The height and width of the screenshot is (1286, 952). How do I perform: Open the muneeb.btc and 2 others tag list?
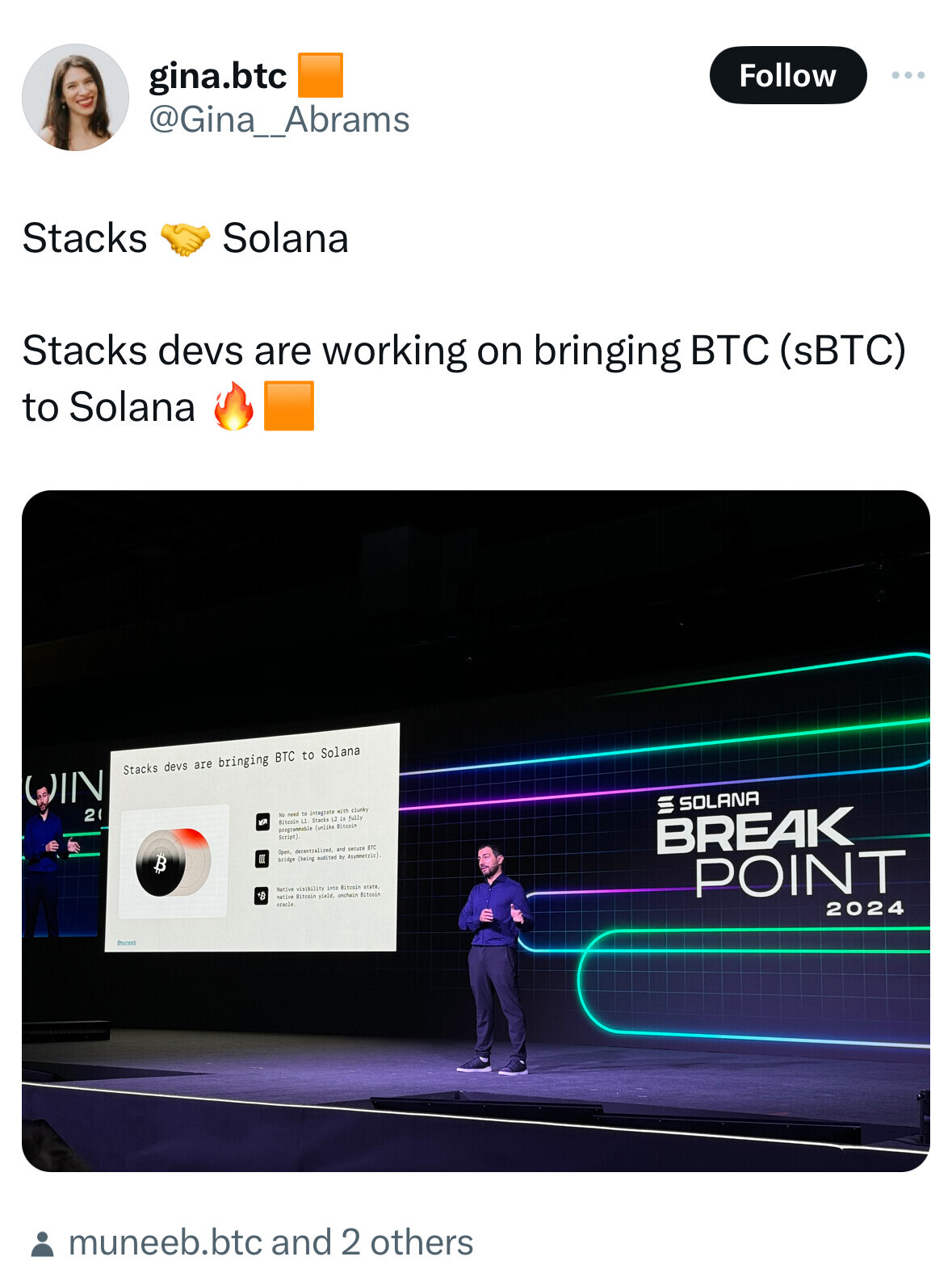271,1243
